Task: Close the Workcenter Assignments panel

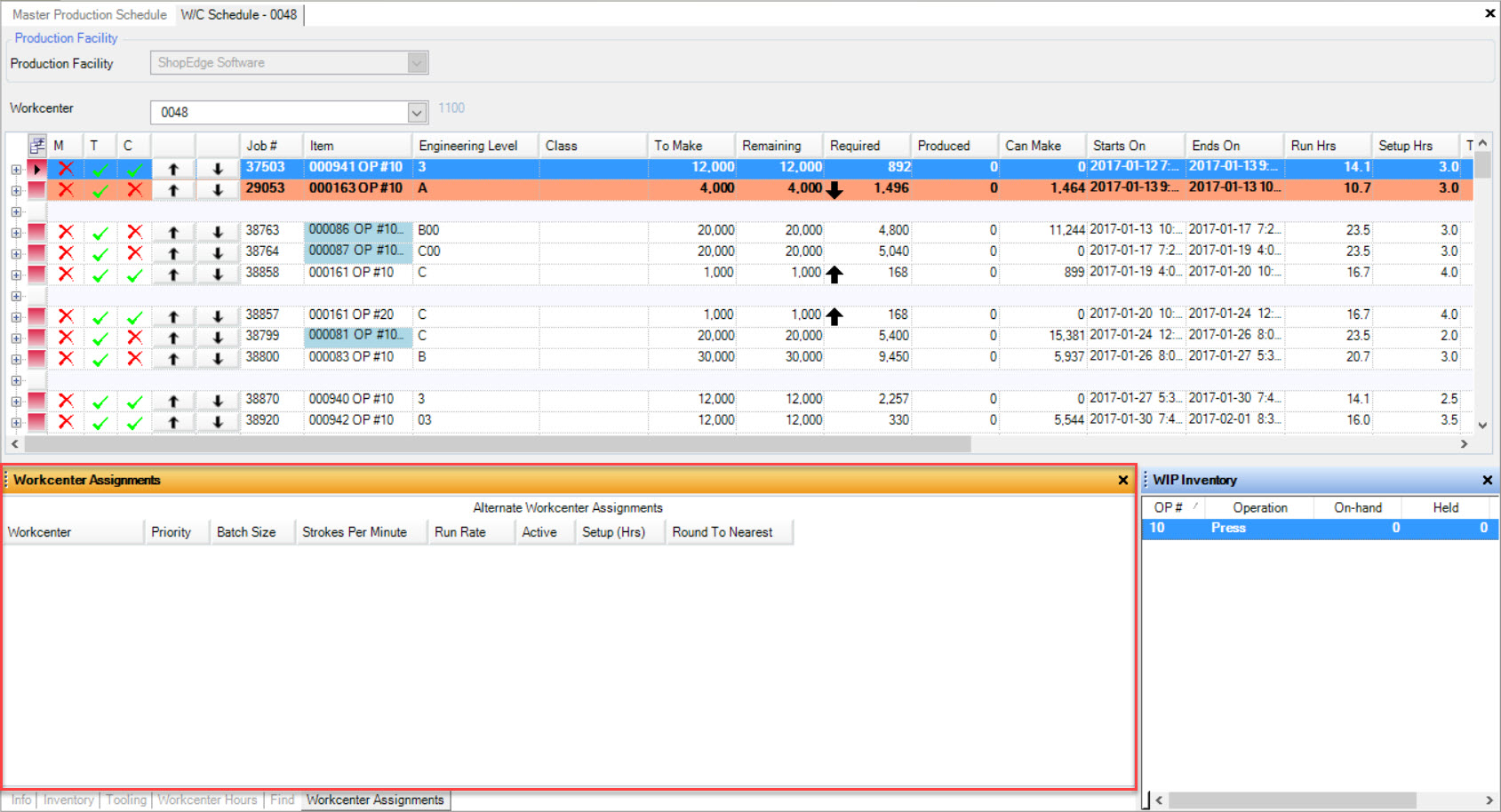Action: coord(1123,480)
